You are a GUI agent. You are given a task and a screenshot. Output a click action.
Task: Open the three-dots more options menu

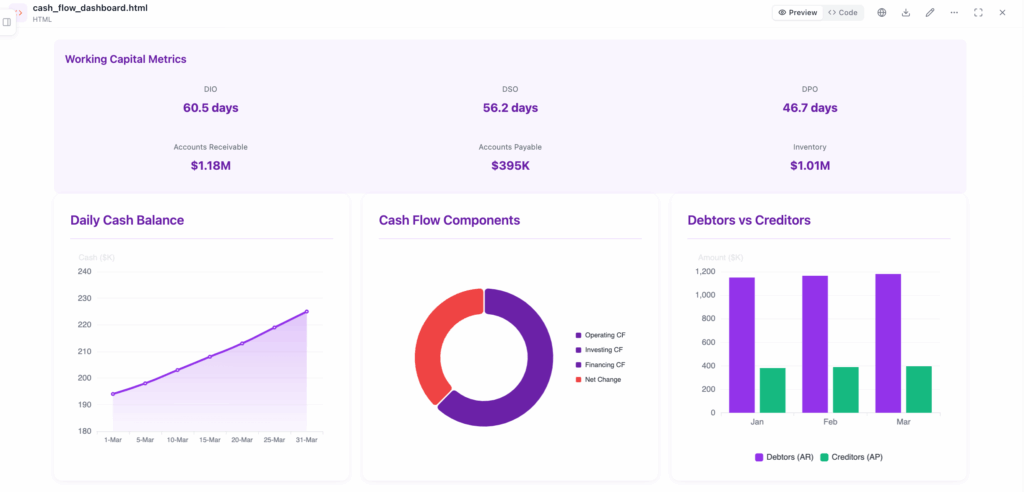click(x=954, y=12)
